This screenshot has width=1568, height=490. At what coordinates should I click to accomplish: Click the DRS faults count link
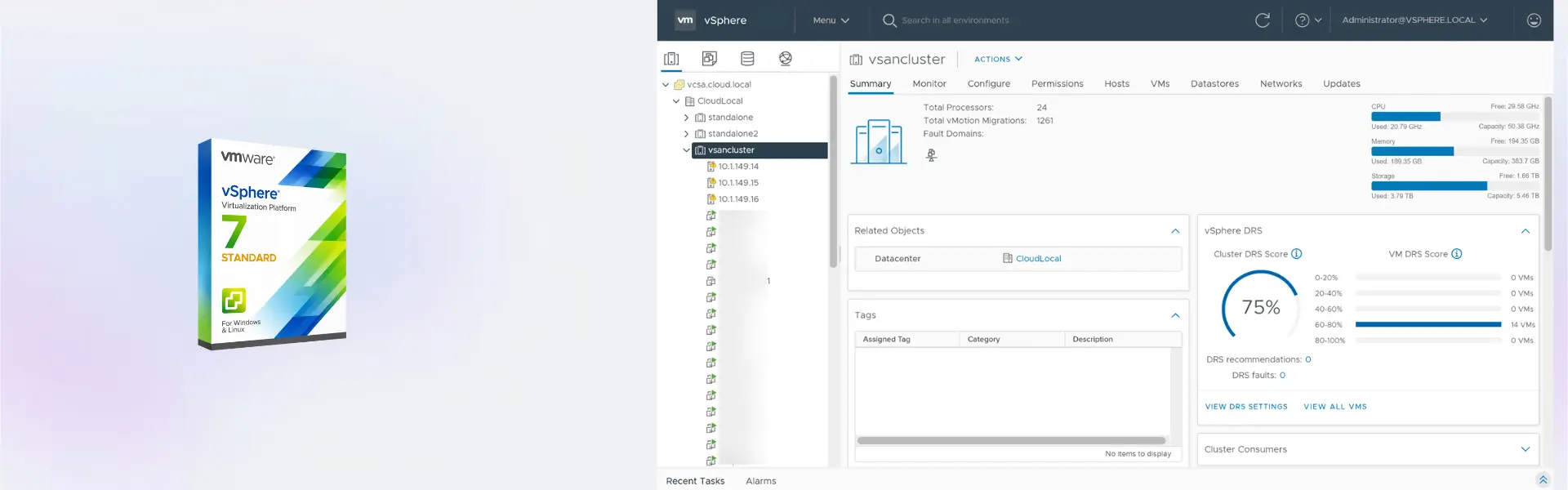pos(1282,376)
